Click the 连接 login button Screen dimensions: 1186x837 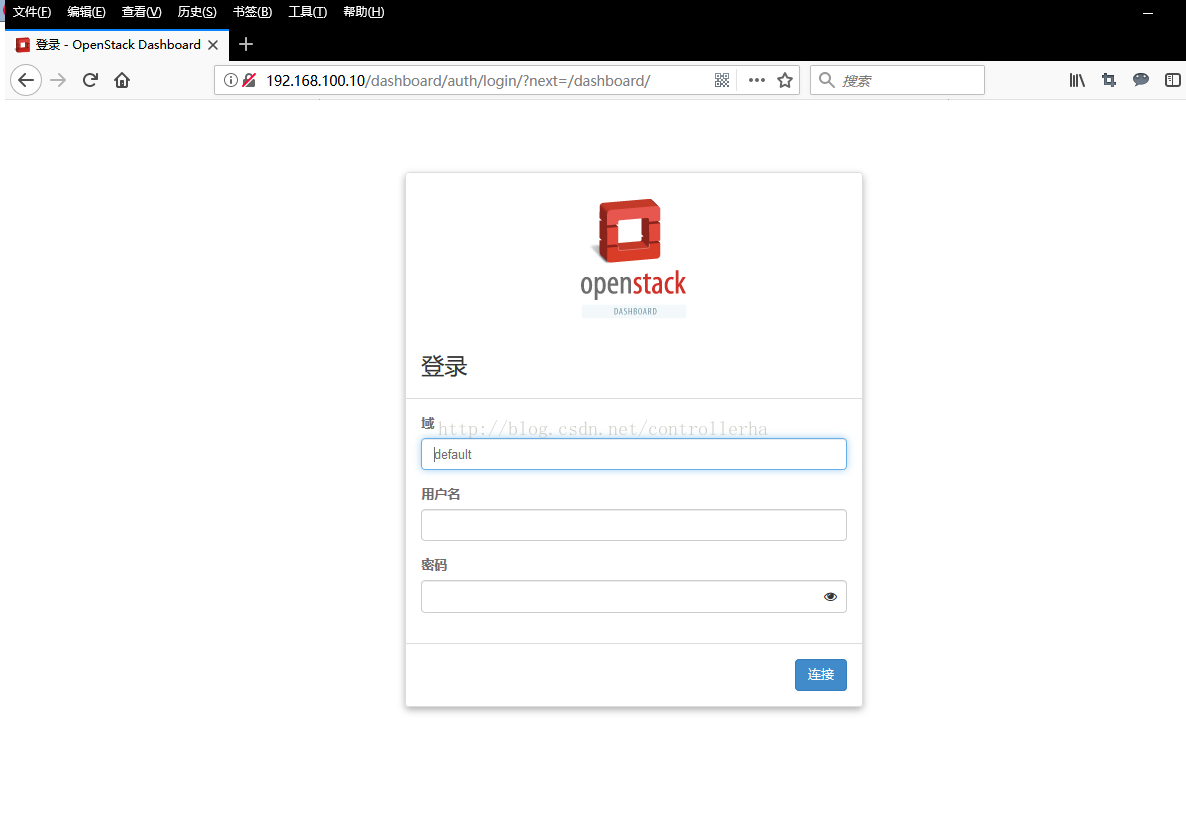pos(821,674)
